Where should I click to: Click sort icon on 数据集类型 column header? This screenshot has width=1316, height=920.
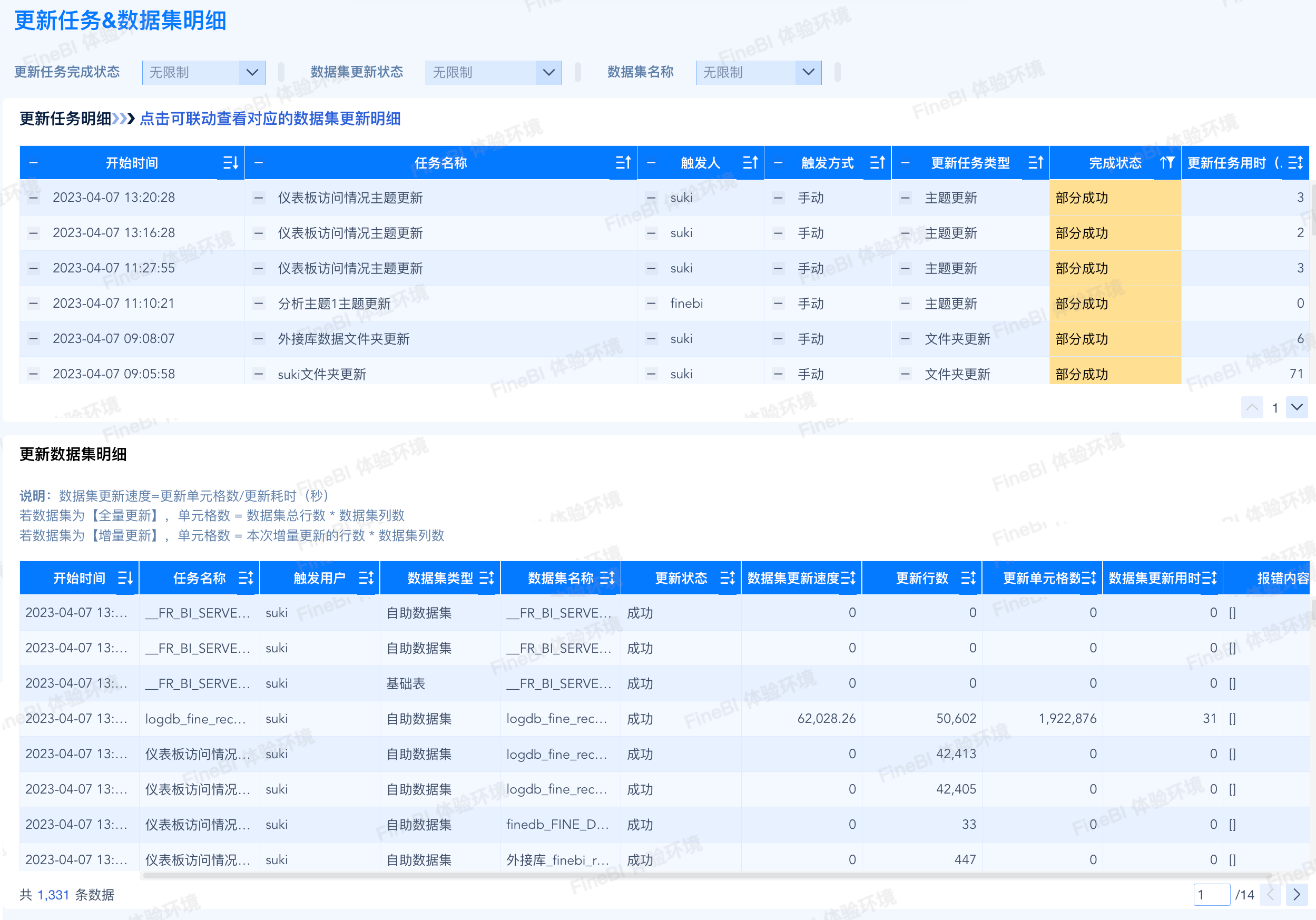[487, 578]
